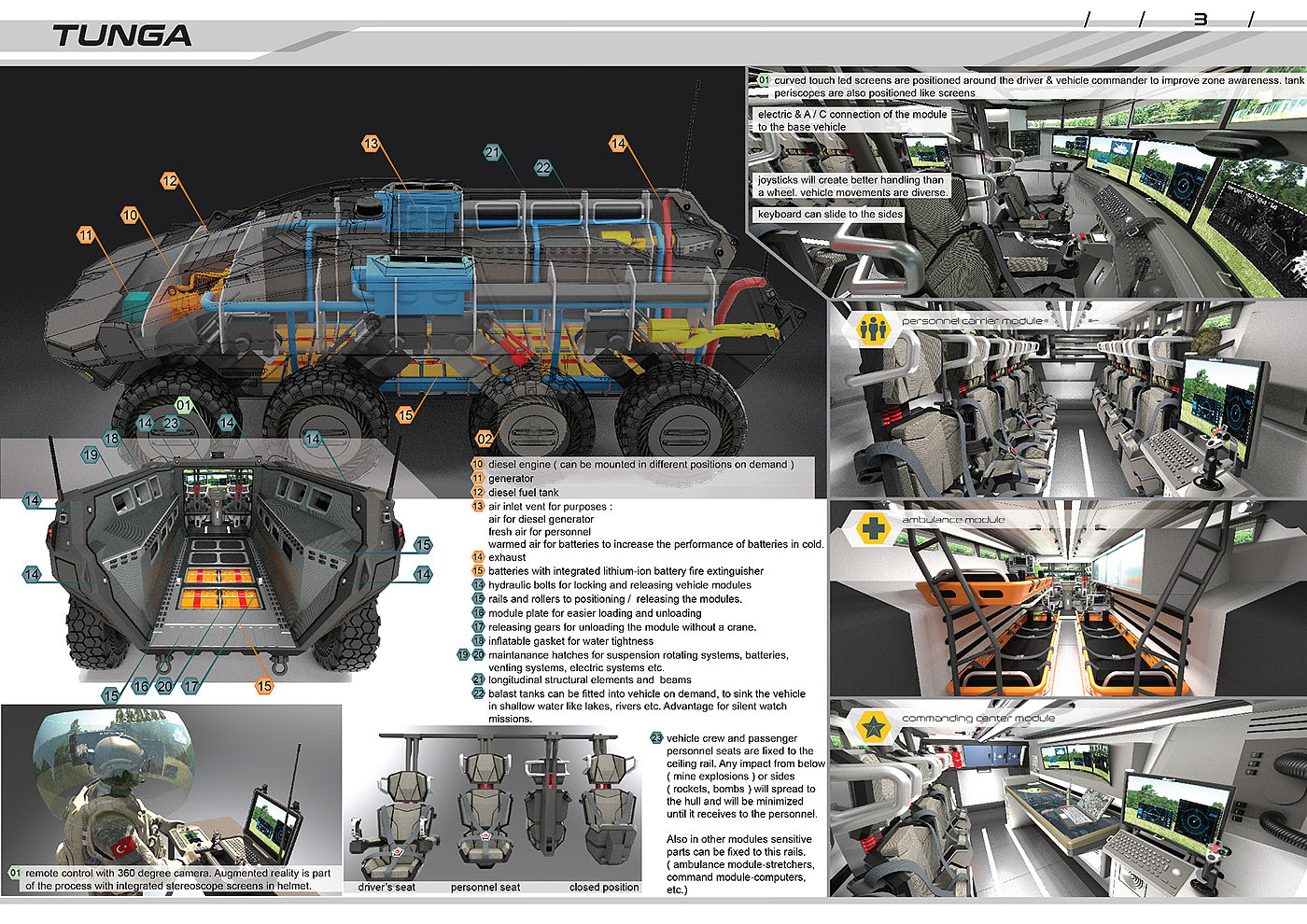The height and width of the screenshot is (924, 1307).
Task: Select the 'diesel fuel tank' legend entry
Action: (x=524, y=492)
